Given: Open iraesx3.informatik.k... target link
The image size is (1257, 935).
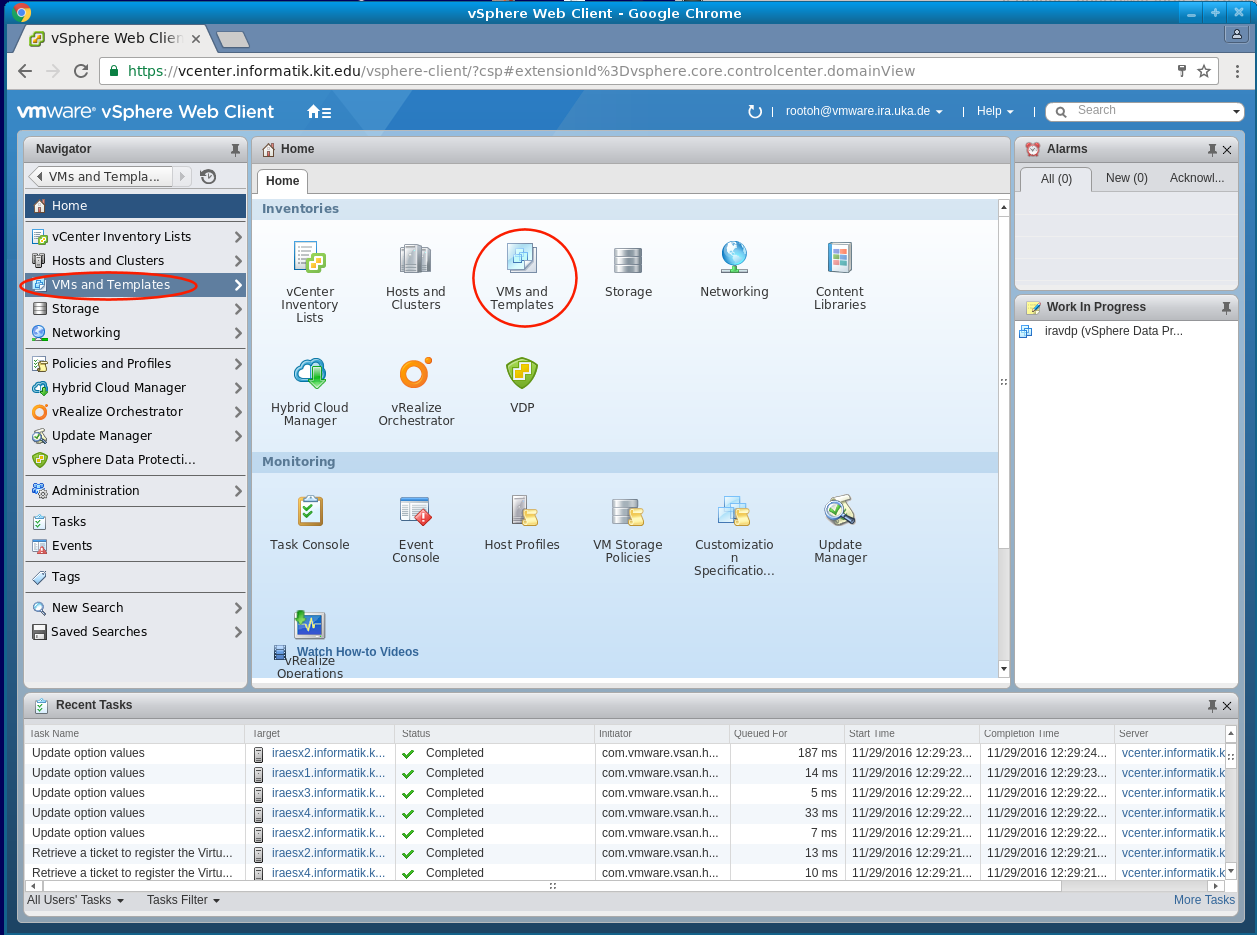Looking at the screenshot, I should tap(328, 793).
